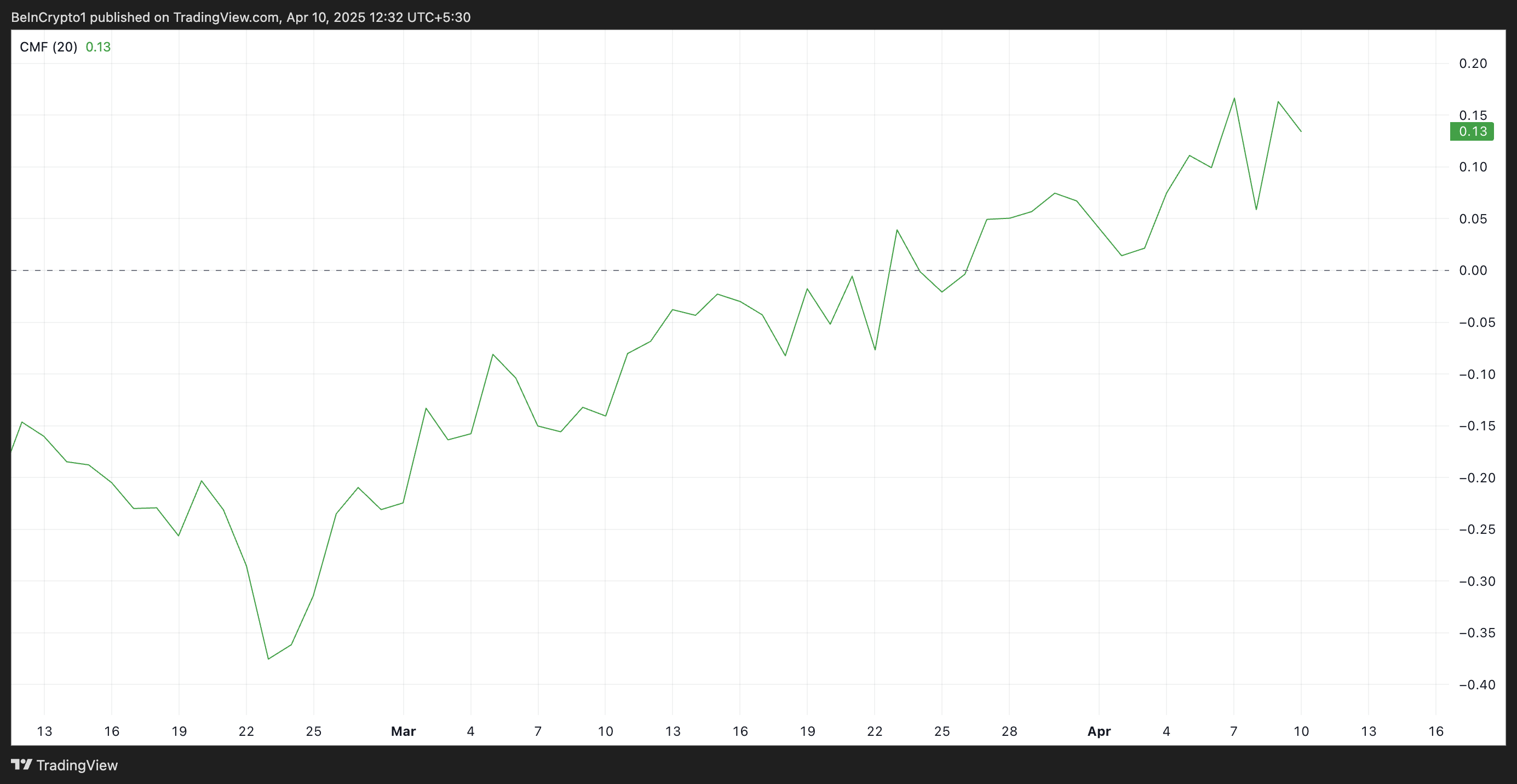The width and height of the screenshot is (1517, 784).
Task: Click the TradingView wordmark at bottom
Action: point(77,765)
